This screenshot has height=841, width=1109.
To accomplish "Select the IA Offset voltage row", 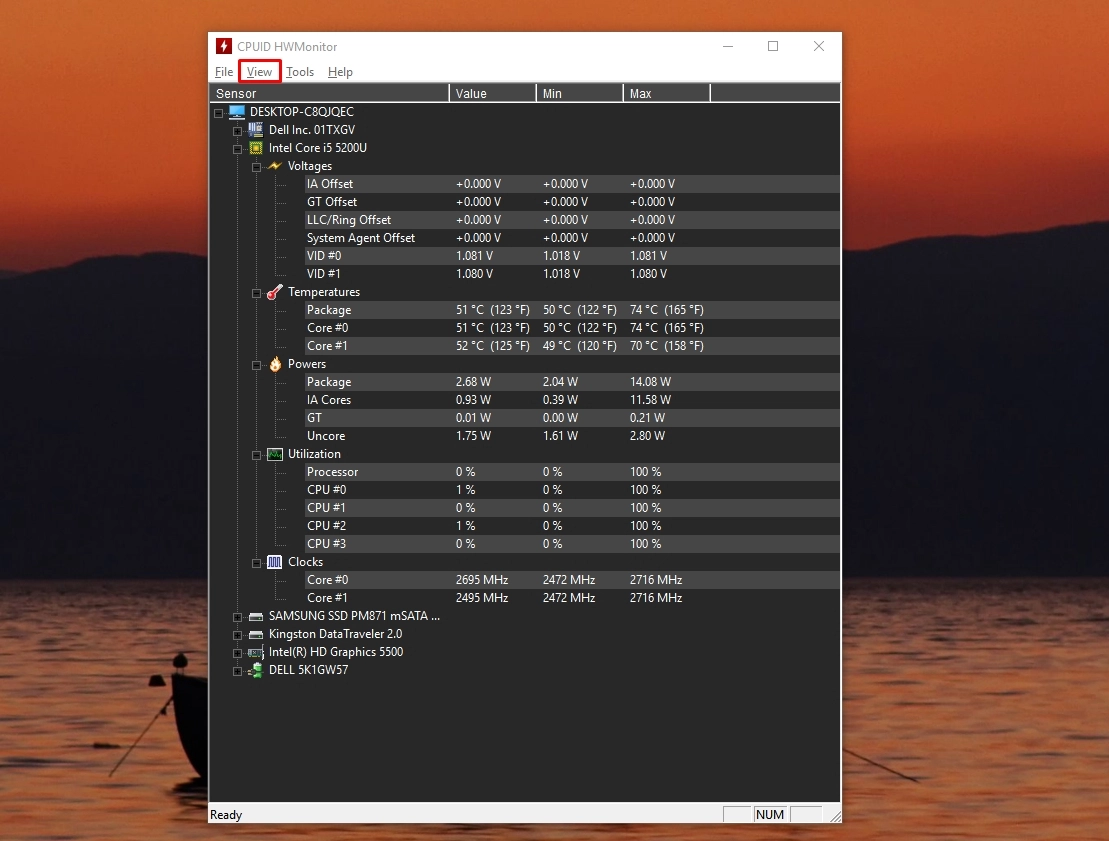I will 572,184.
